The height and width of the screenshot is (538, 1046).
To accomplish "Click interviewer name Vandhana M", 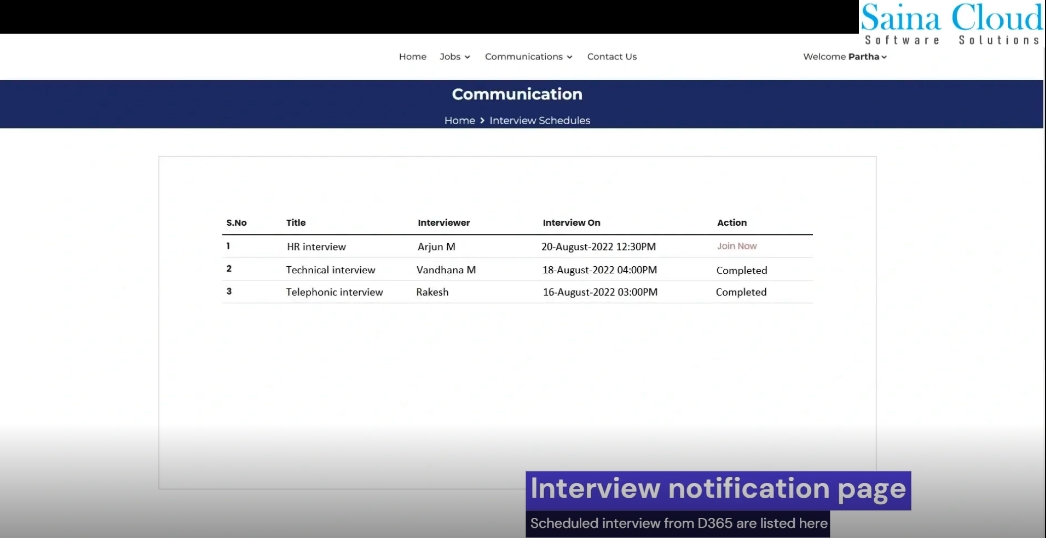I will [446, 270].
